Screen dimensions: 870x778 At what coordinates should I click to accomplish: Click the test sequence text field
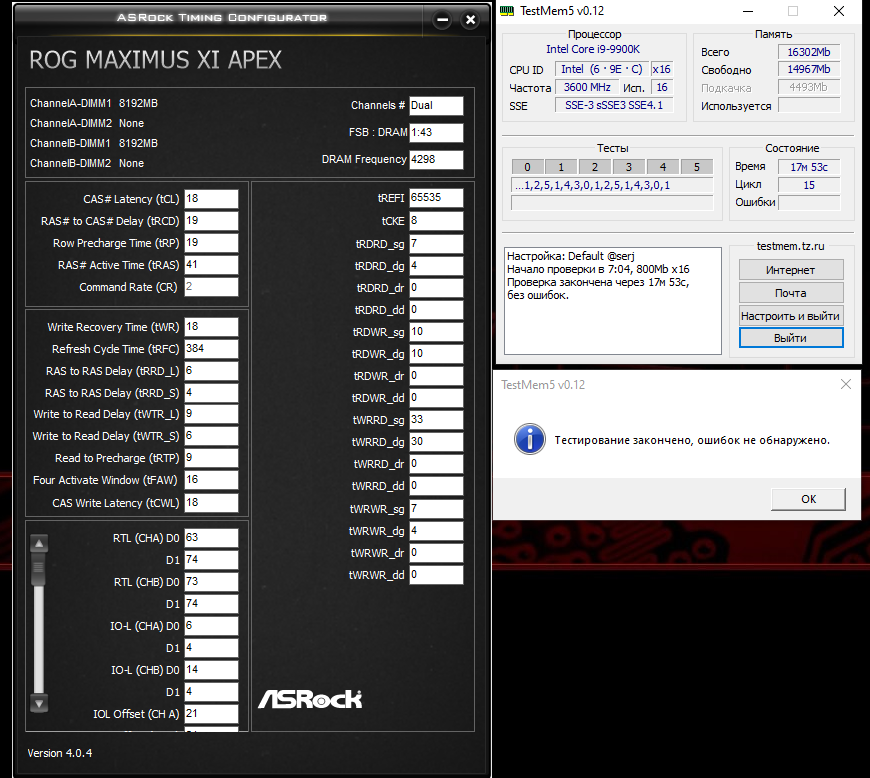pyautogui.click(x=612, y=185)
